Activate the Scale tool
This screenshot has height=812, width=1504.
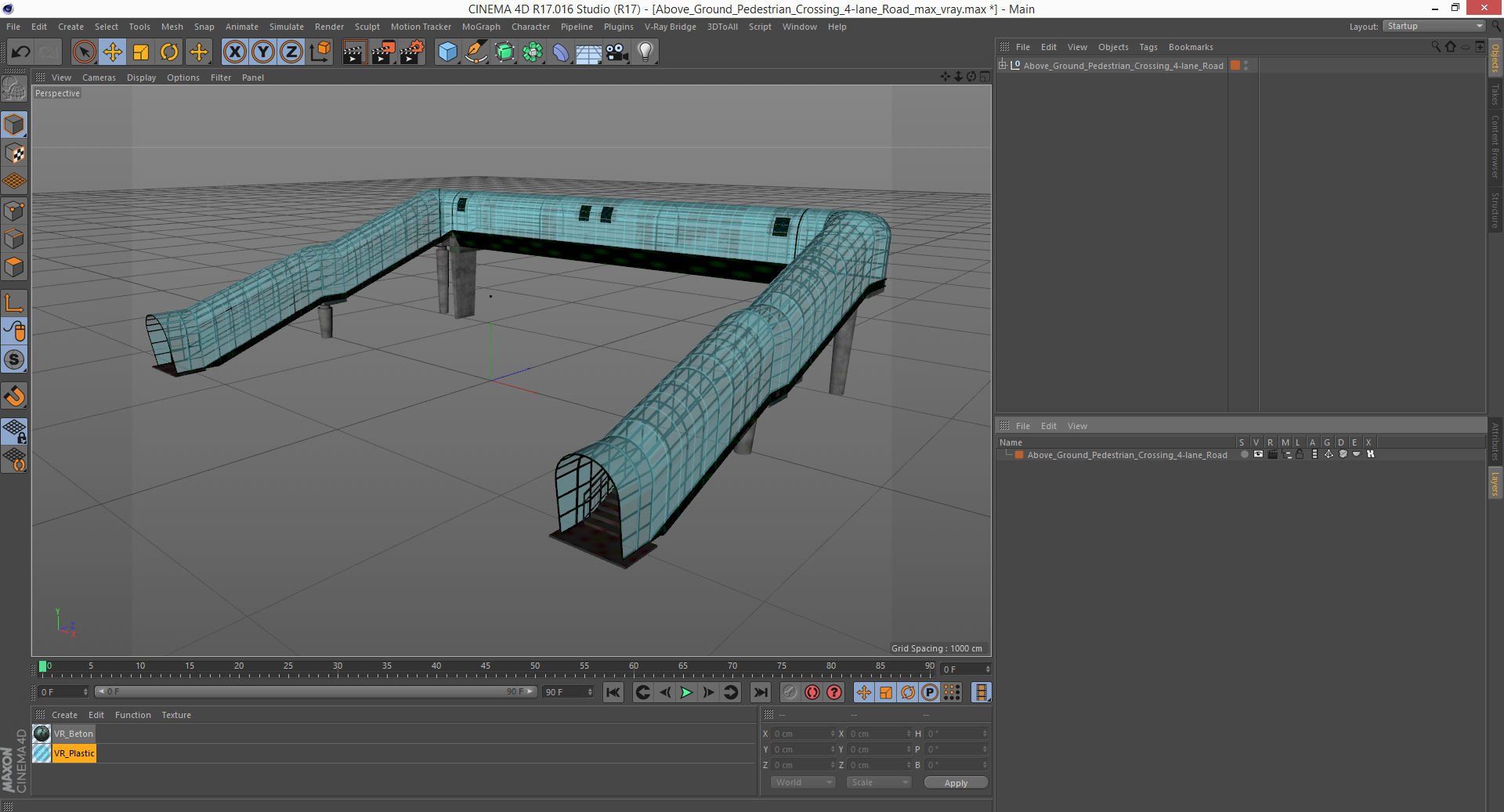click(141, 52)
